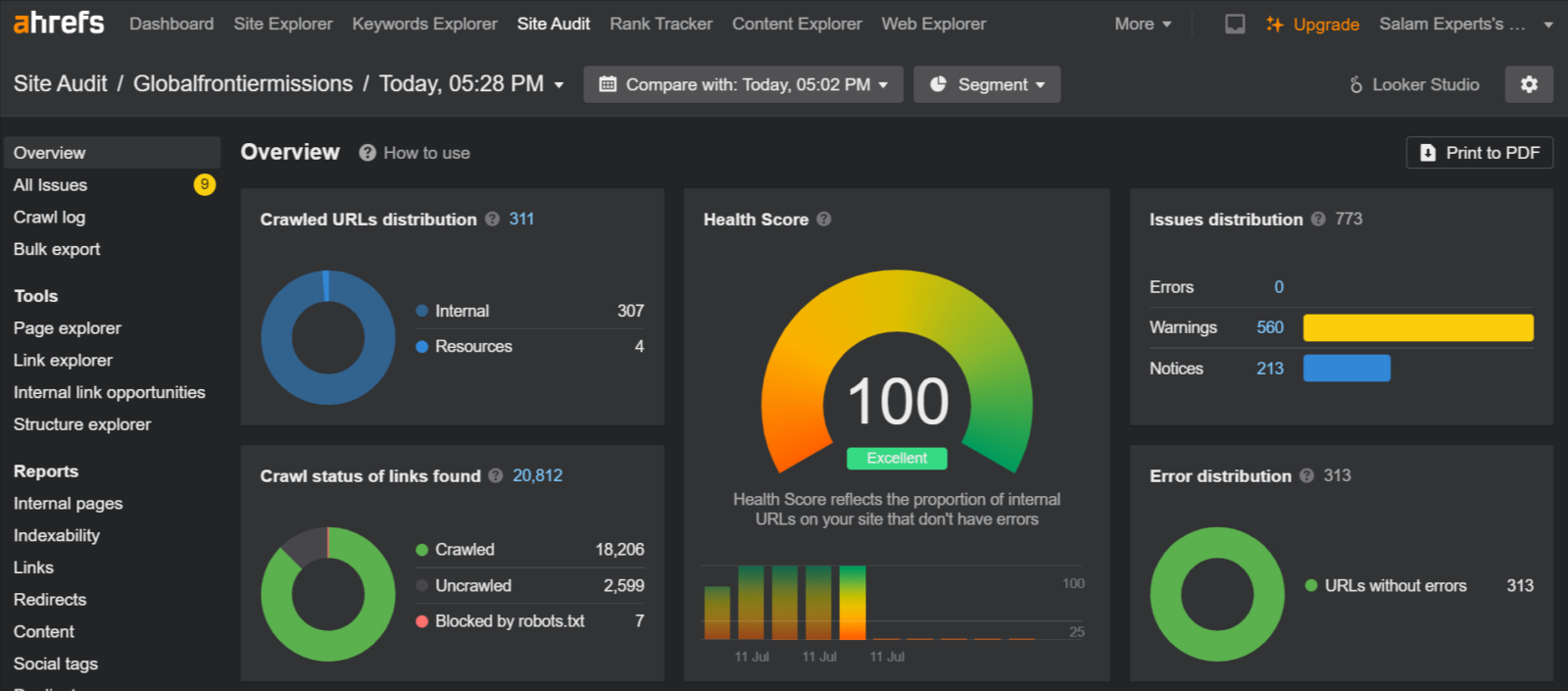The image size is (1568, 691).
Task: Click the yellow Warnings bar
Action: click(x=1418, y=327)
